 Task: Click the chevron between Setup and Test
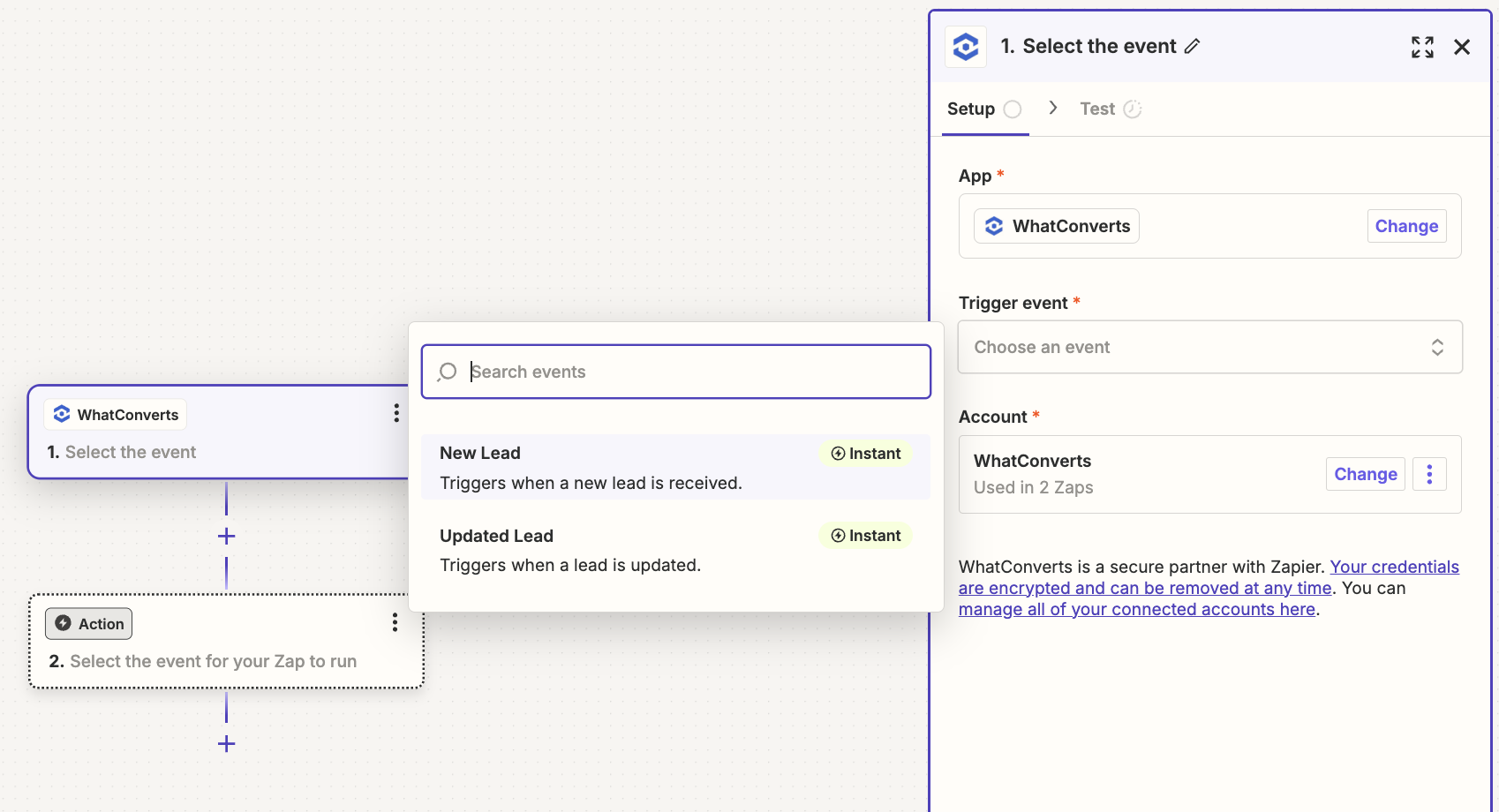point(1052,108)
